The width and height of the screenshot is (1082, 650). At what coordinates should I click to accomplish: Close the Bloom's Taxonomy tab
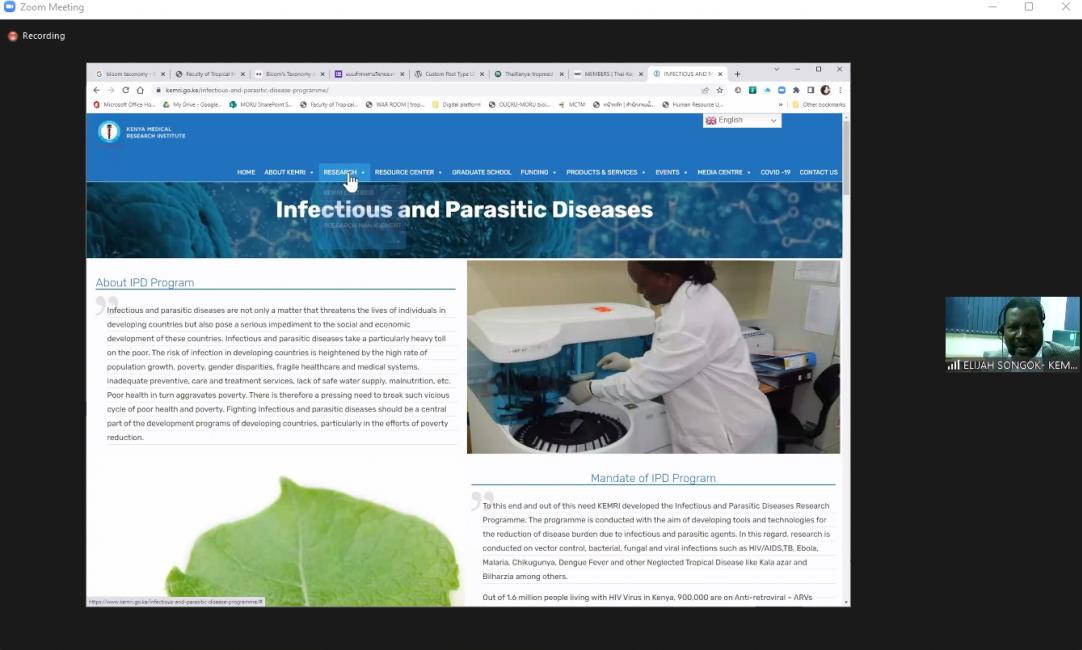coord(322,74)
